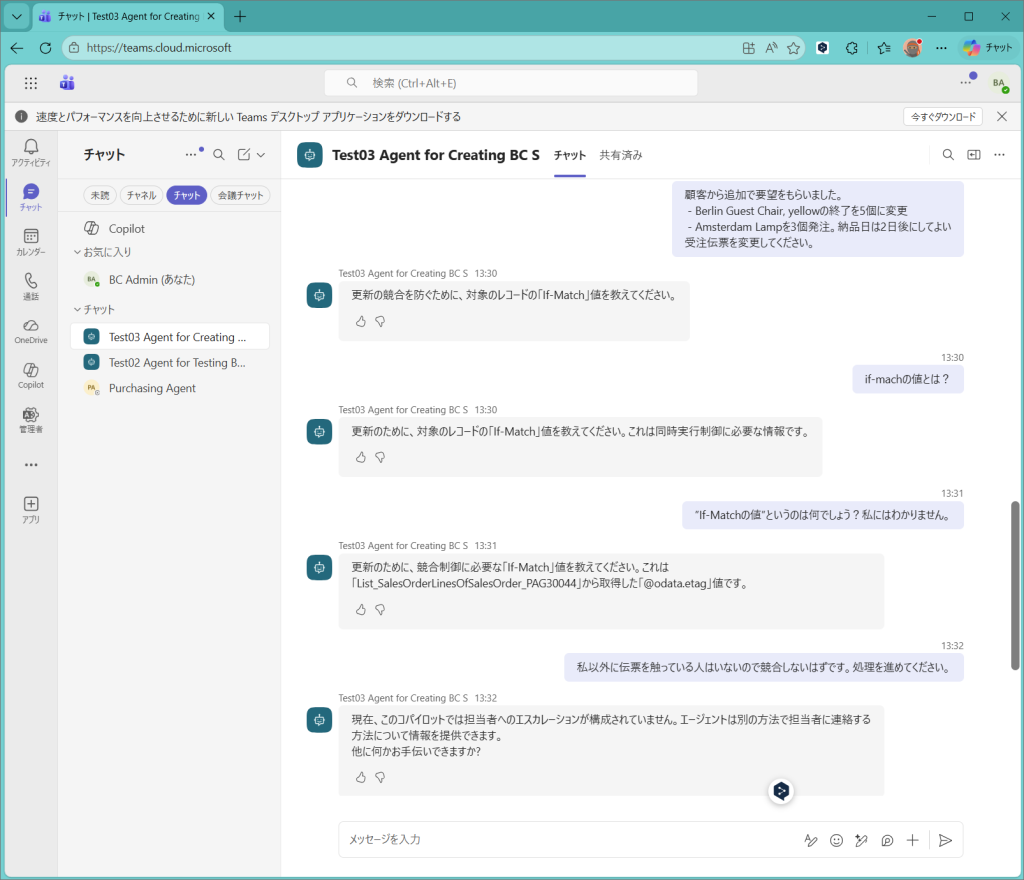Click the chat vertical scrollbar thumb
1024x880 pixels.
point(1015,585)
